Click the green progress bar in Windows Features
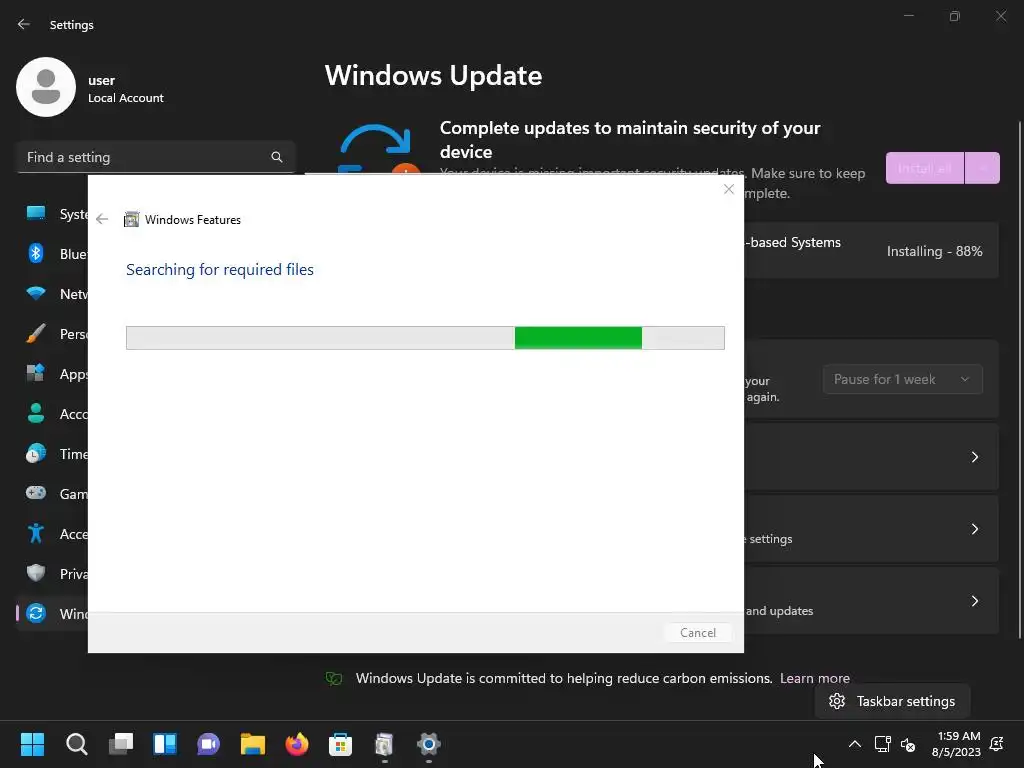Viewport: 1024px width, 768px height. coord(578,338)
